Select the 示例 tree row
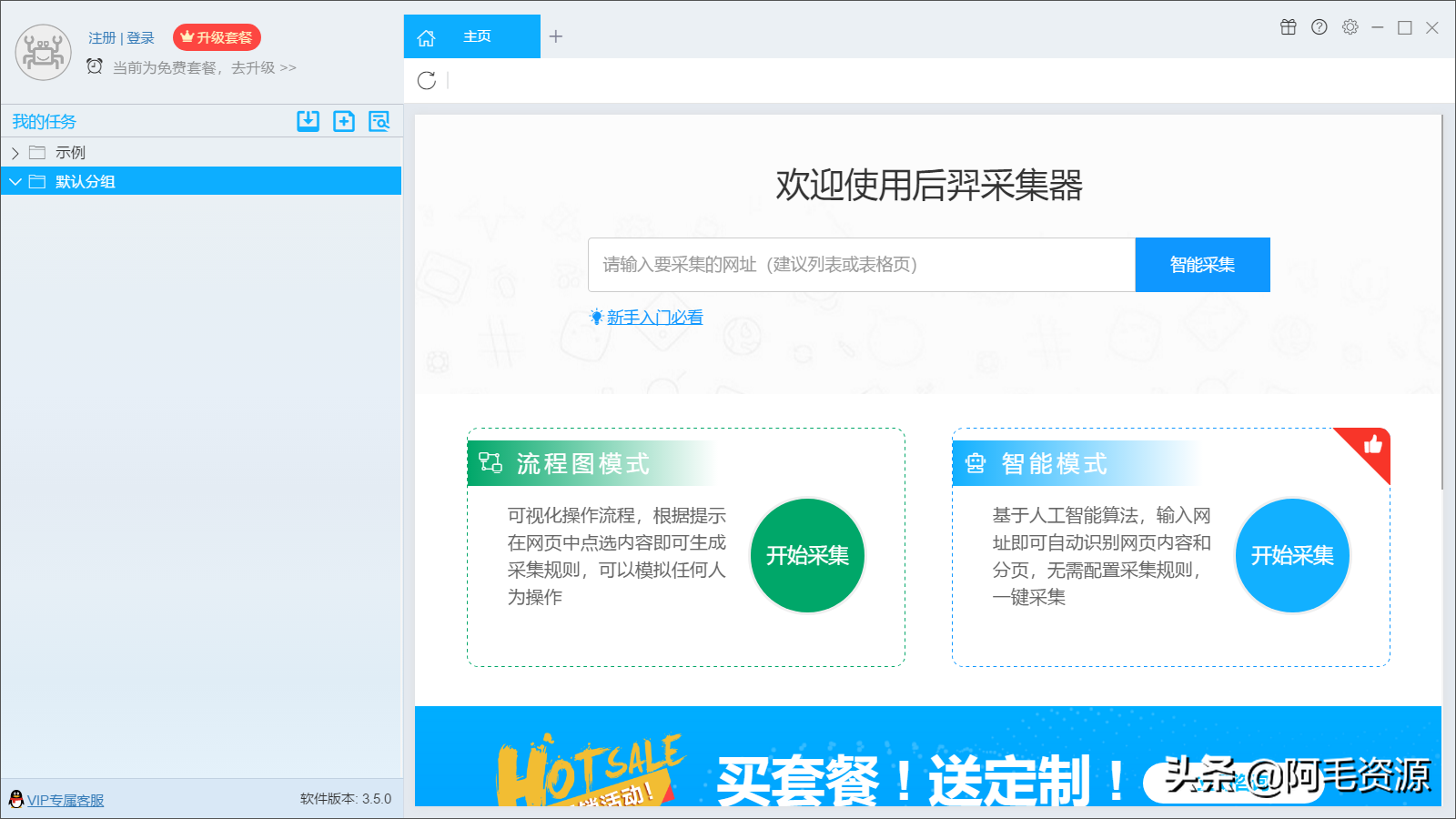Image resolution: width=1456 pixels, height=819 pixels. click(201, 152)
